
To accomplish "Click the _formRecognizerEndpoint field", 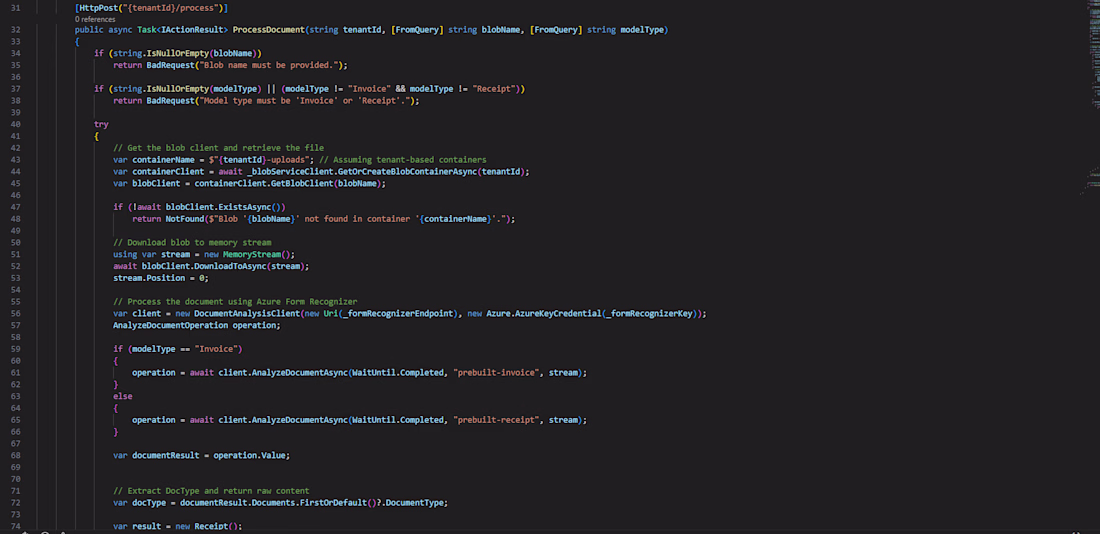I will click(x=398, y=314).
